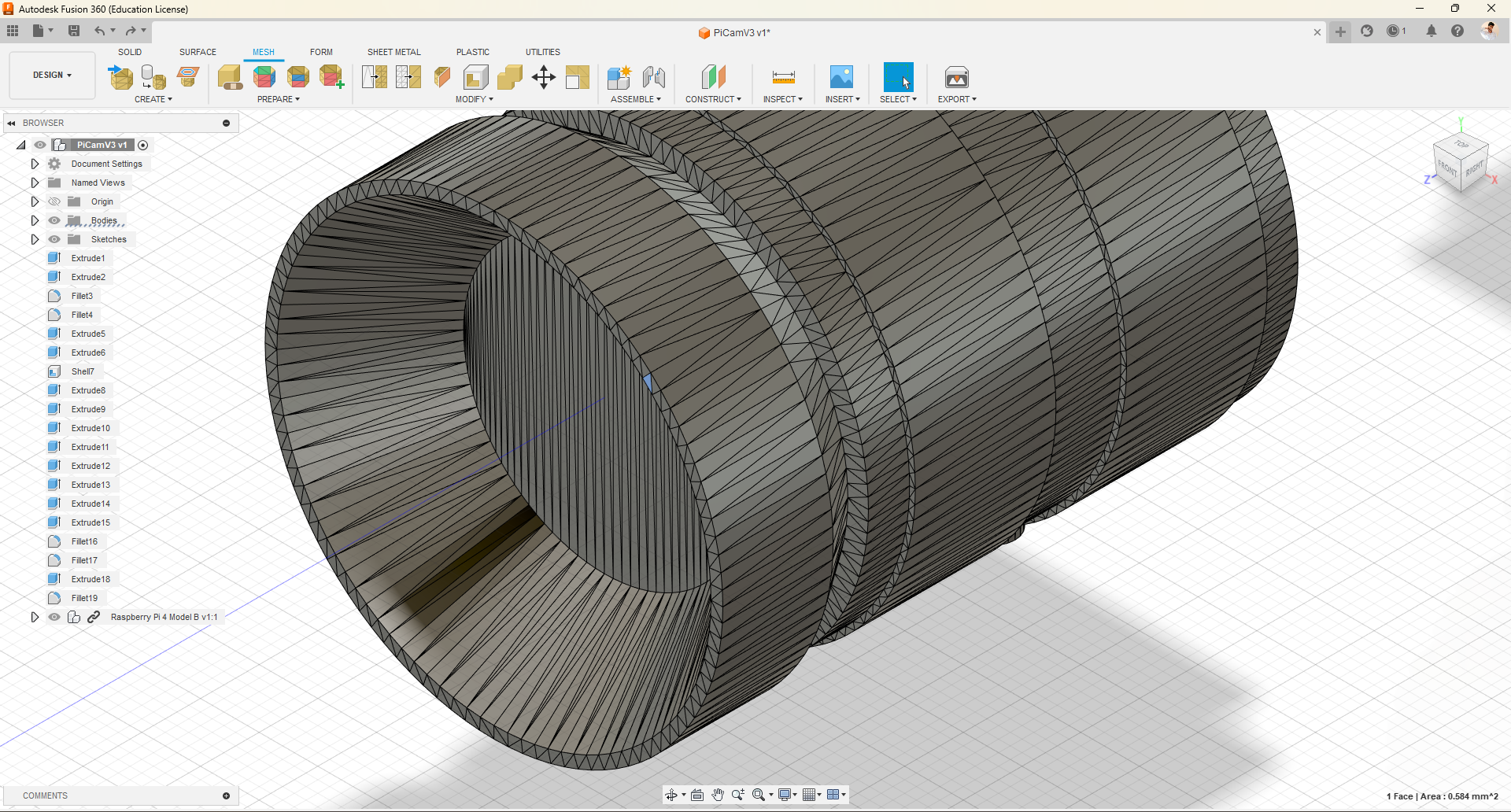Hide the Bodies folder via eye icon
This screenshot has width=1511, height=812.
pos(54,220)
